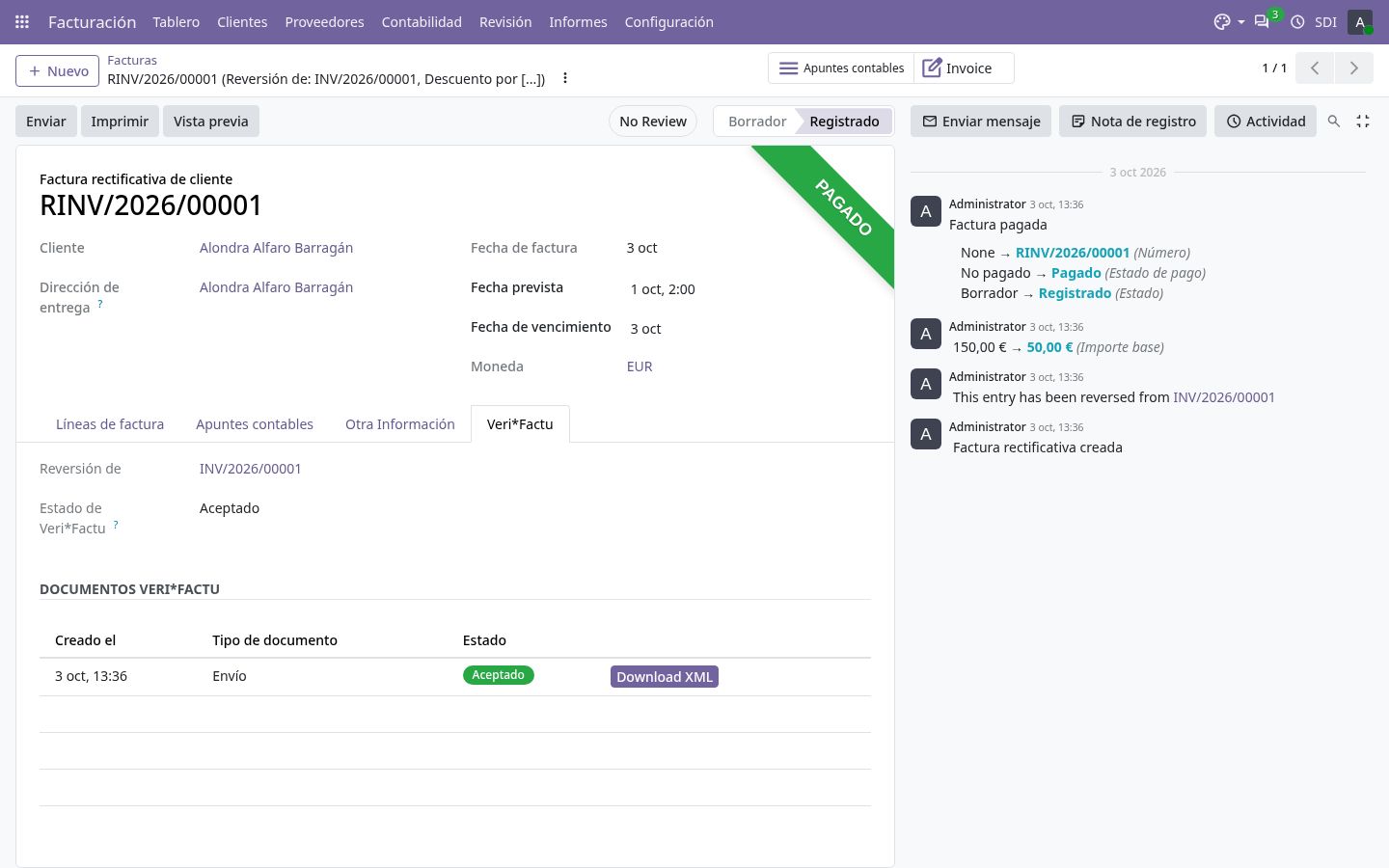Expand the theme palette dropdown caret

tap(1241, 21)
